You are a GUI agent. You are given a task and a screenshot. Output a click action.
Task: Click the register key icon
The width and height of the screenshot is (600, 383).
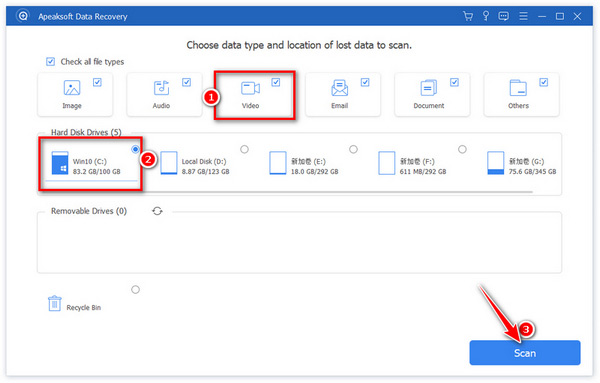pyautogui.click(x=486, y=16)
